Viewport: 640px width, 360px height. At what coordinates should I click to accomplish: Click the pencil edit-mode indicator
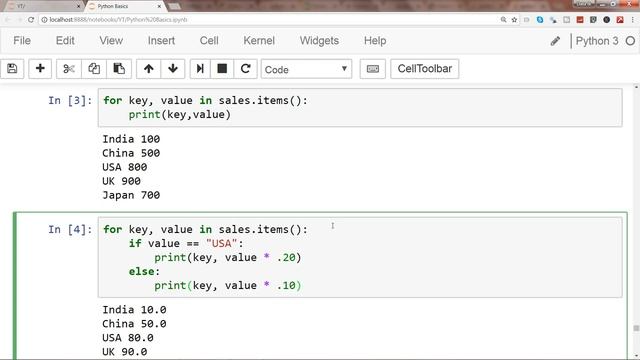[555, 41]
